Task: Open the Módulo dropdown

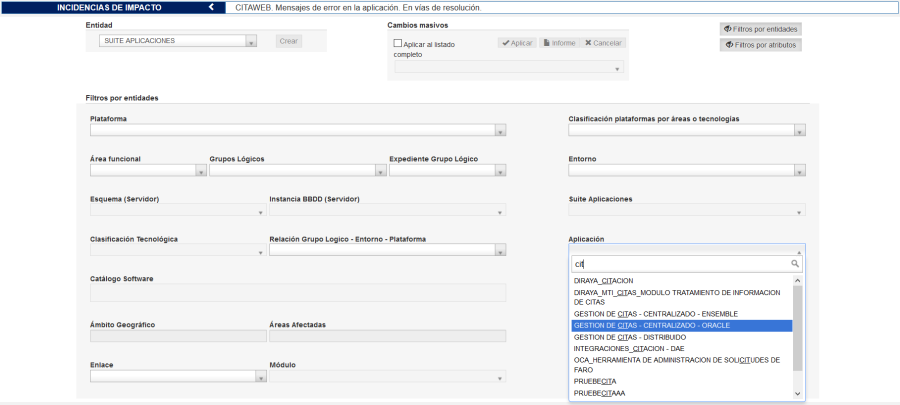Action: pos(387,376)
